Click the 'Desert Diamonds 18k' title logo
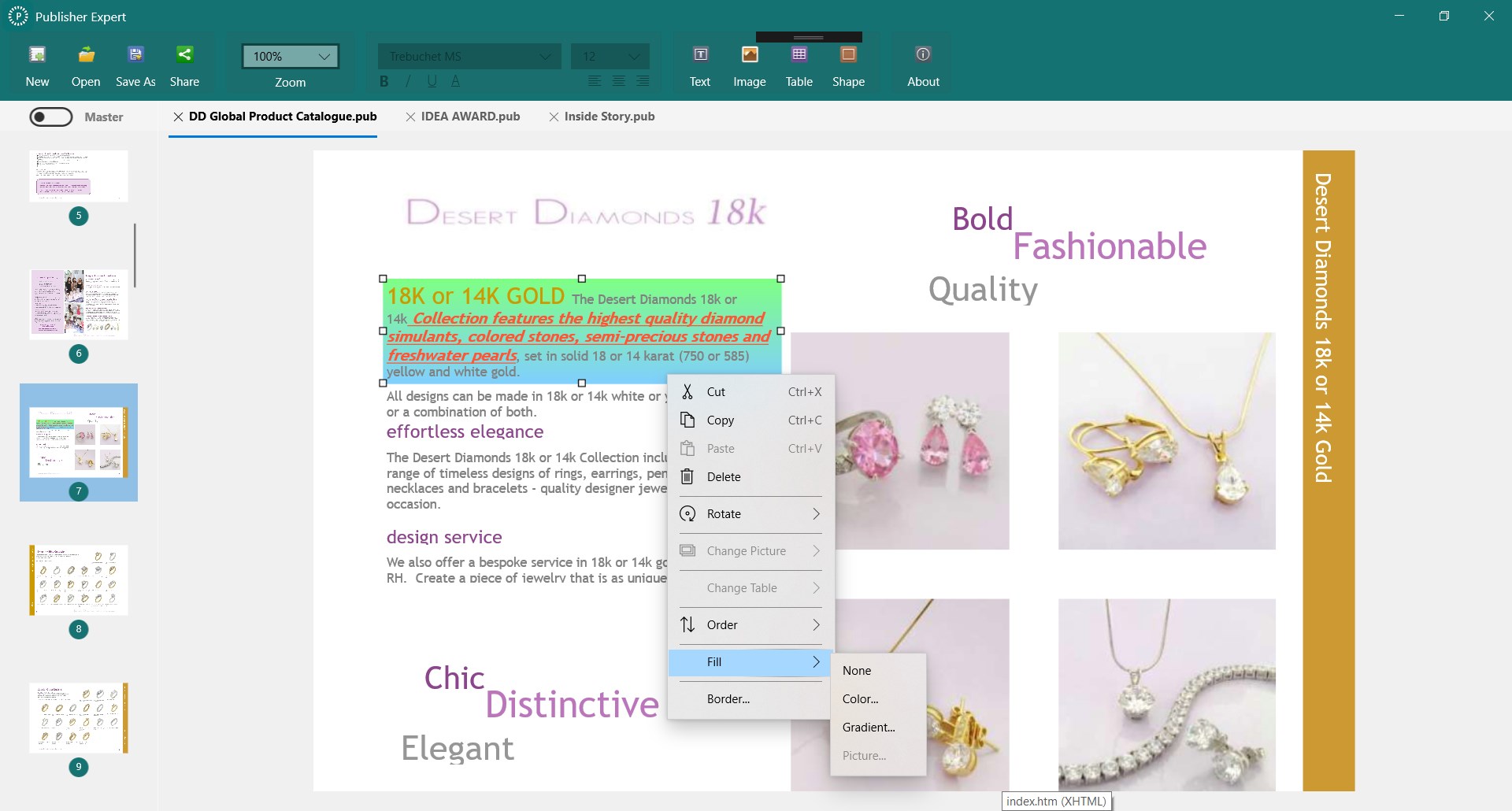 [x=586, y=212]
